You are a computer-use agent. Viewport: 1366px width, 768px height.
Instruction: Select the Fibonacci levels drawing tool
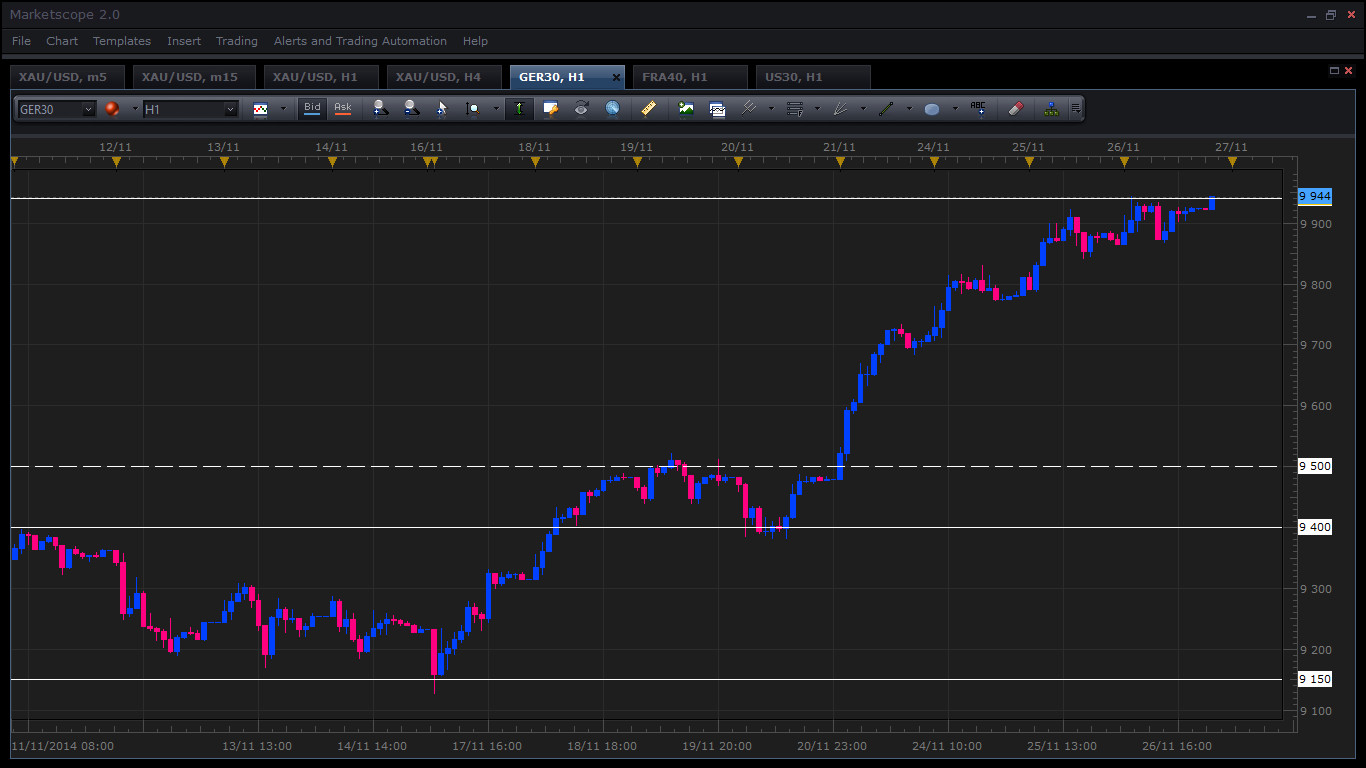coord(795,109)
